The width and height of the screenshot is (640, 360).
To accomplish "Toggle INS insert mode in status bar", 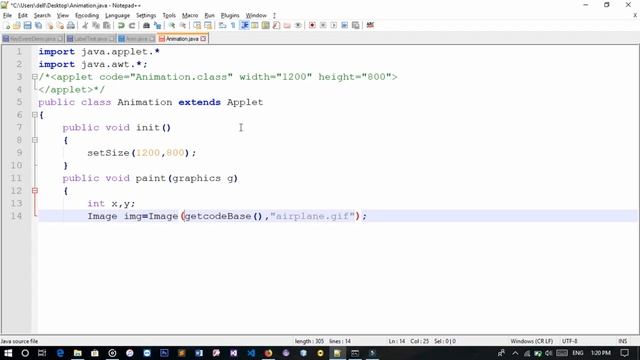I will [622, 341].
